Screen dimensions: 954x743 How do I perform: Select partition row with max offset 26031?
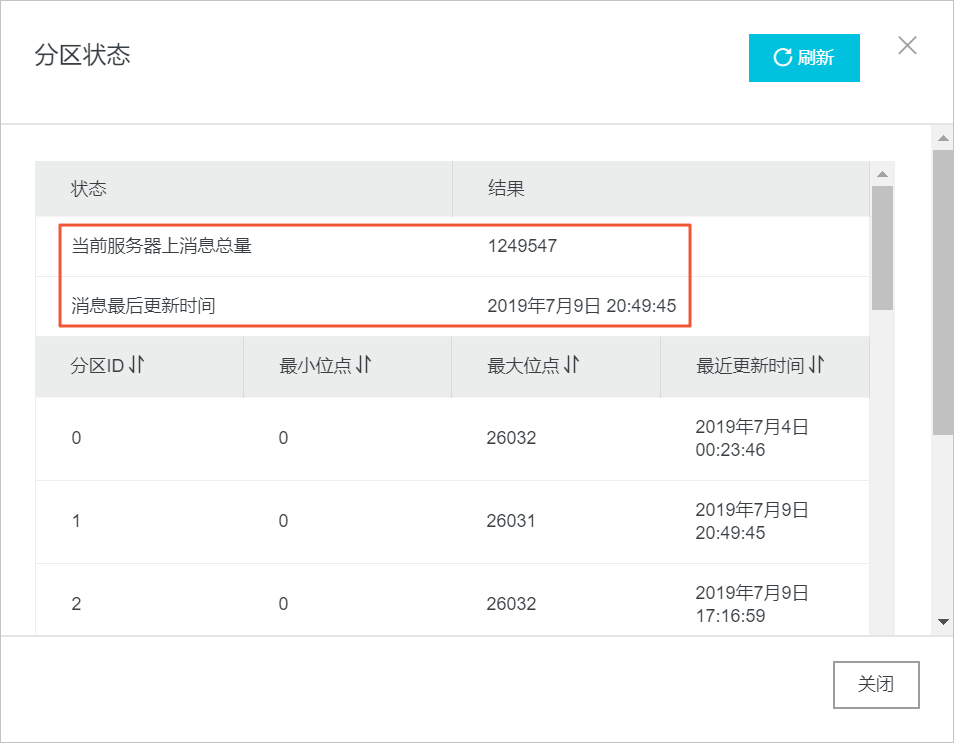pyautogui.click(x=452, y=521)
